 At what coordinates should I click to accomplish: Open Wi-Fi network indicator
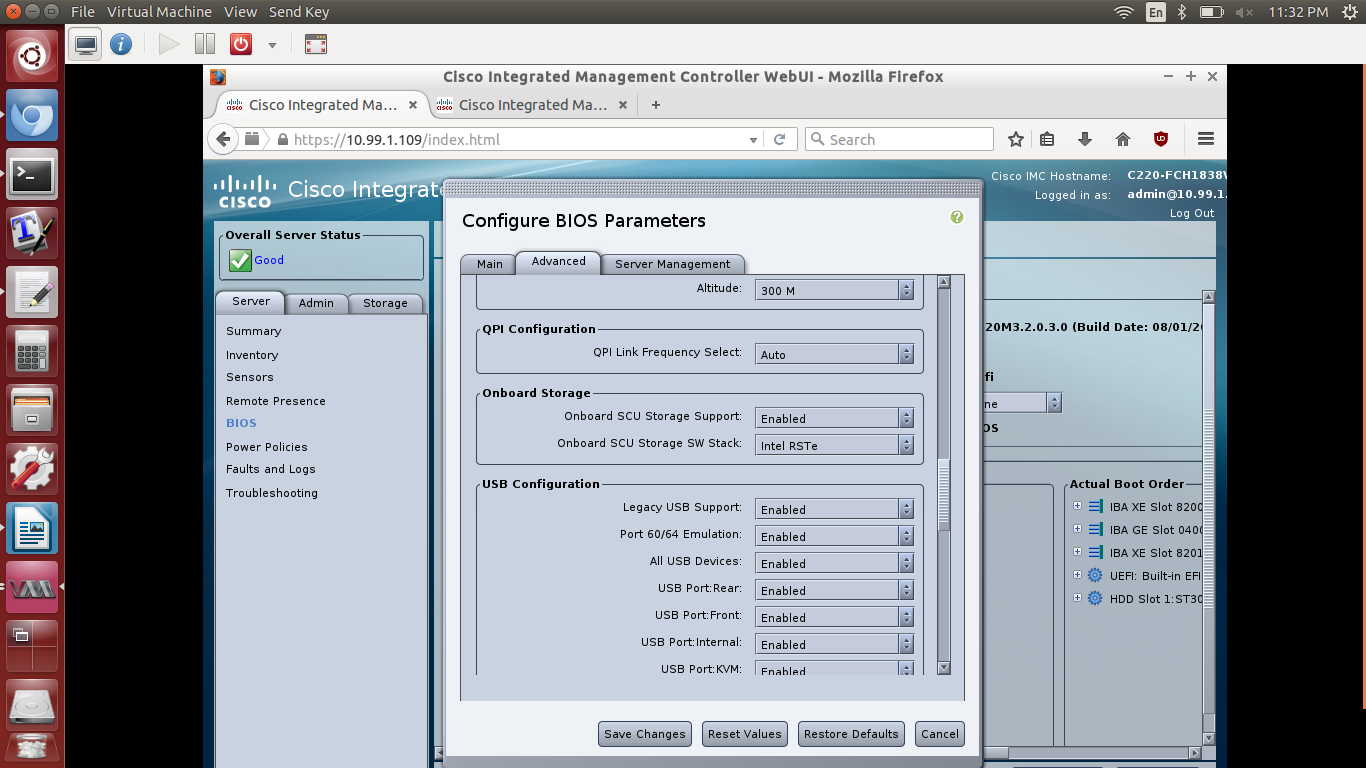pos(1124,12)
